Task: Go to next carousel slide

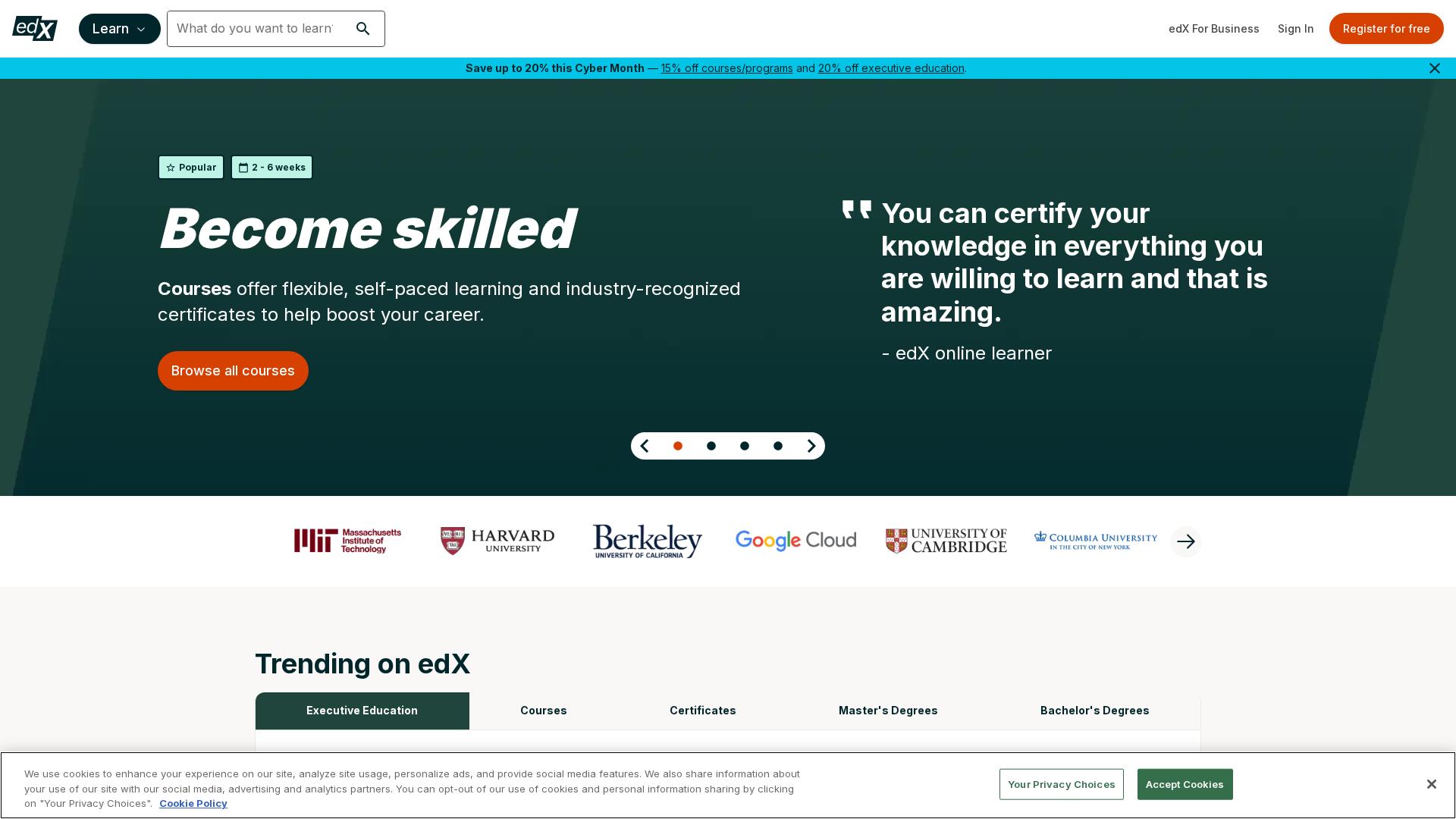Action: pyautogui.click(x=811, y=446)
